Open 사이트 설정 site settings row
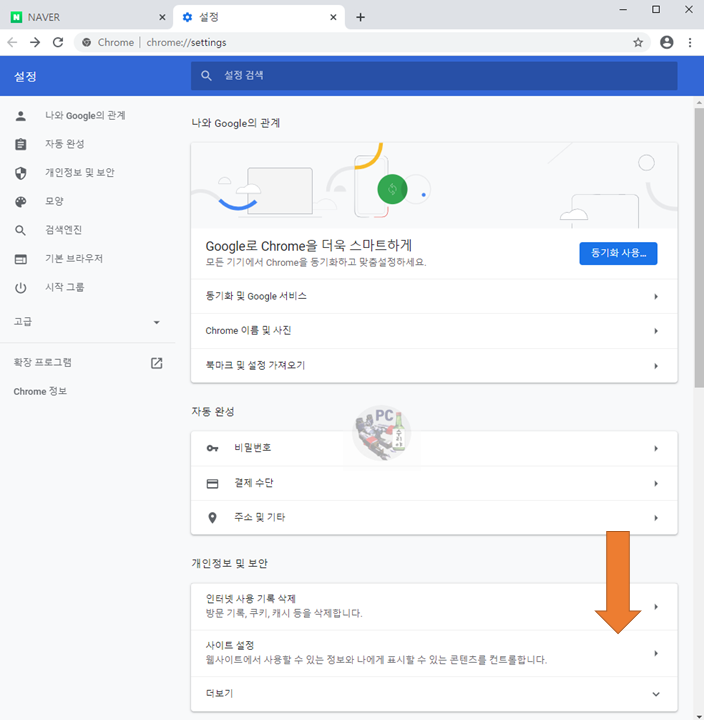This screenshot has width=704, height=720. (x=434, y=653)
